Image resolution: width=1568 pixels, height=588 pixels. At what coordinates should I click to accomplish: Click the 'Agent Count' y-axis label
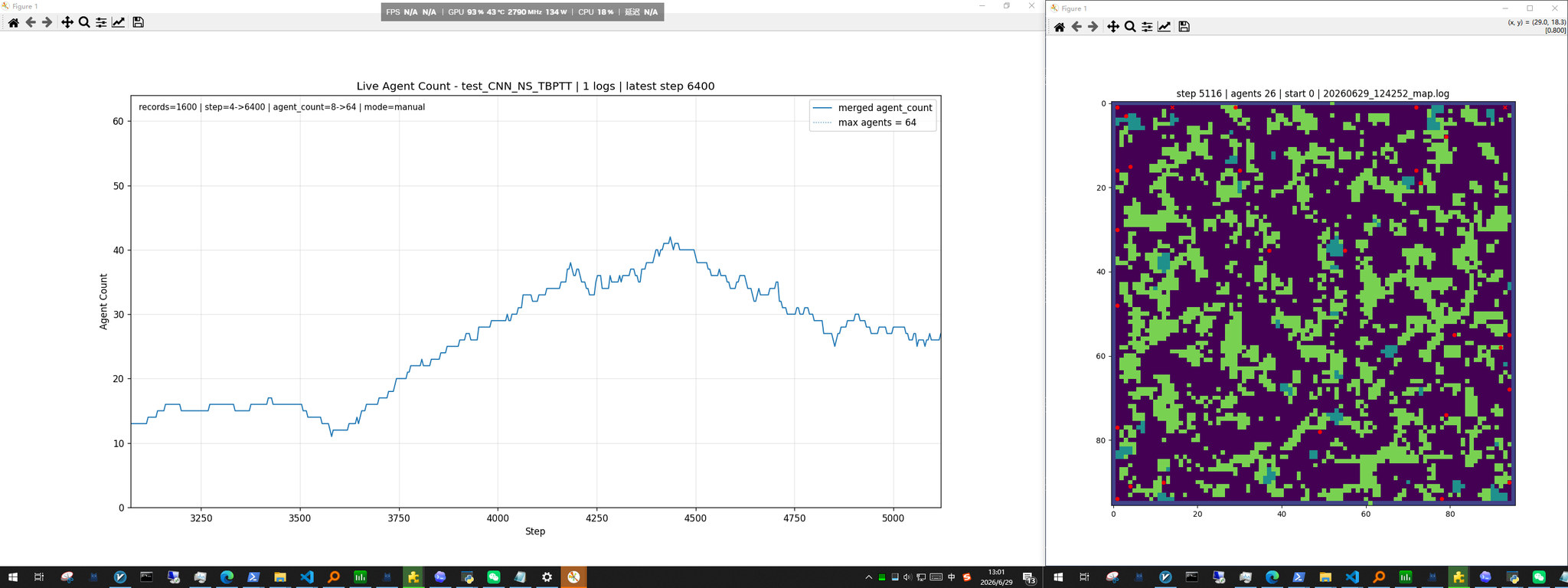(103, 302)
